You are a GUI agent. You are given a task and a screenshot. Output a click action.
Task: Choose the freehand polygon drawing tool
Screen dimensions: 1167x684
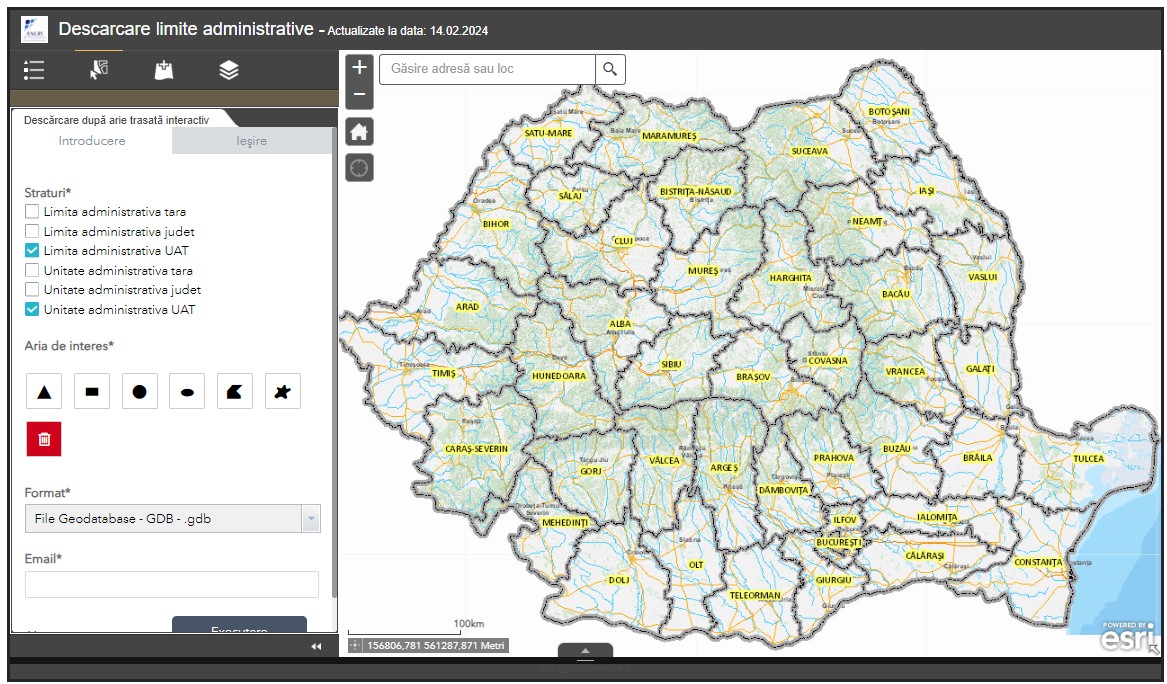tap(283, 392)
